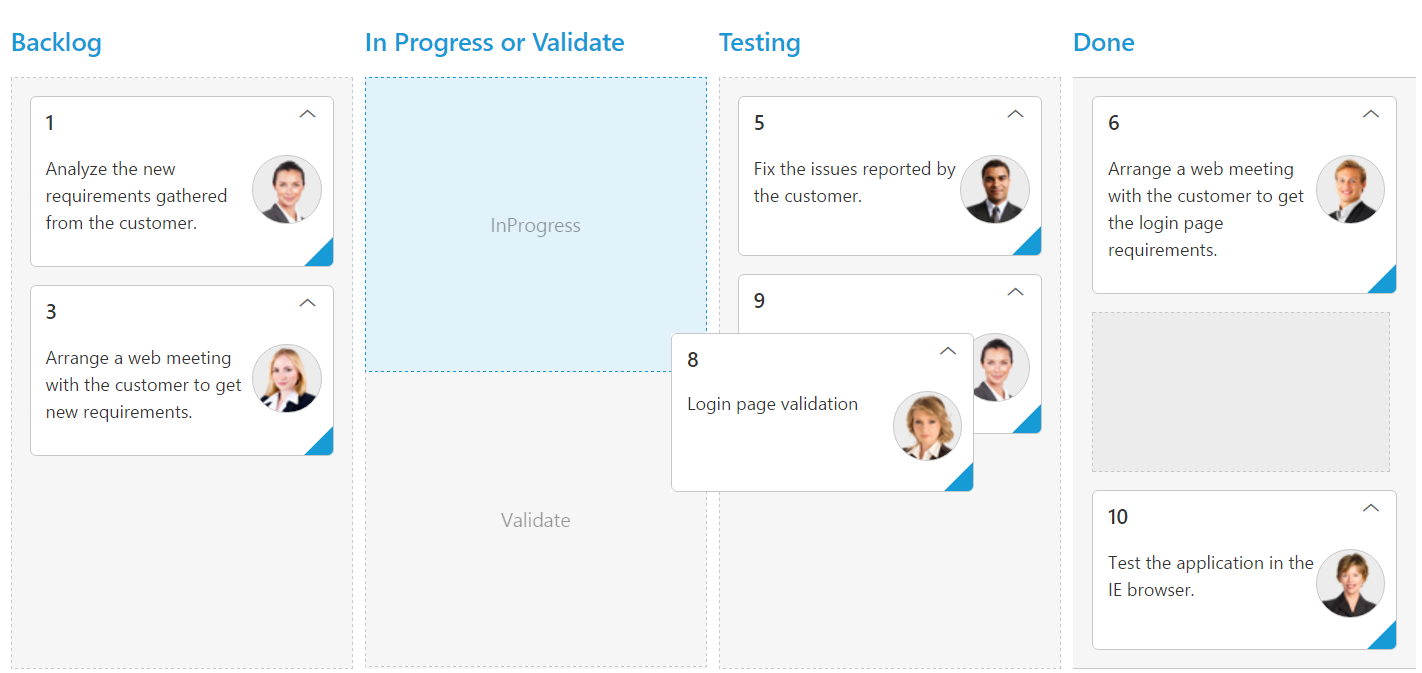Click the Done column header
The width and height of the screenshot is (1422, 673).
pos(1103,43)
